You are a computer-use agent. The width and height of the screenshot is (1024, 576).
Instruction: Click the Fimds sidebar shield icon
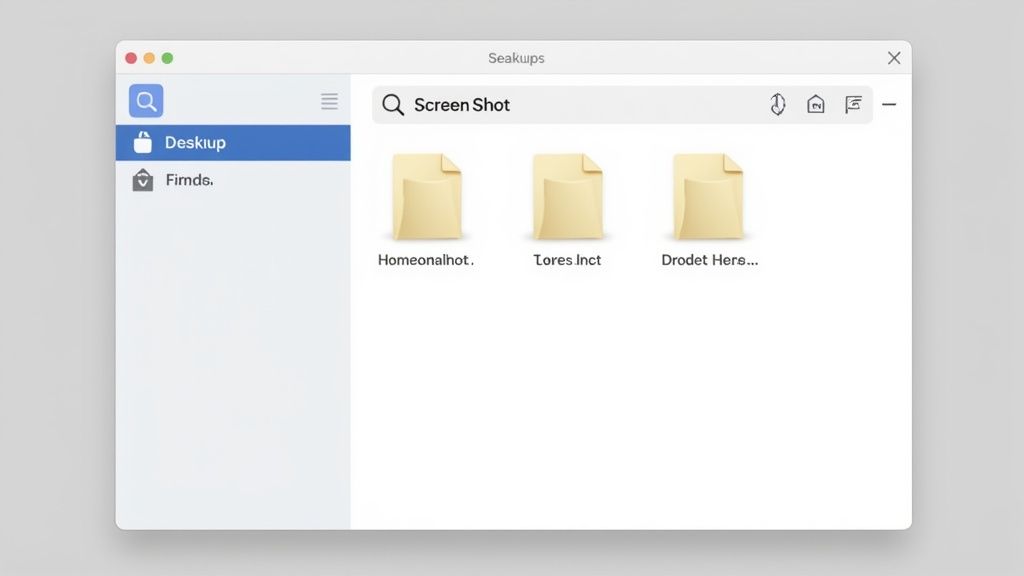[x=146, y=180]
